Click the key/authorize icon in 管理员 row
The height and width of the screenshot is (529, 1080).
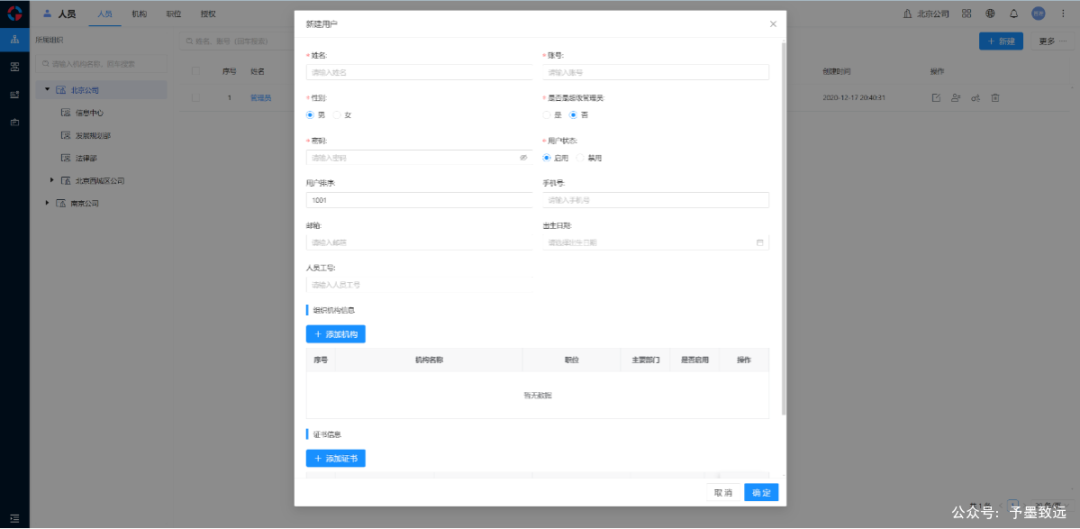[x=975, y=98]
